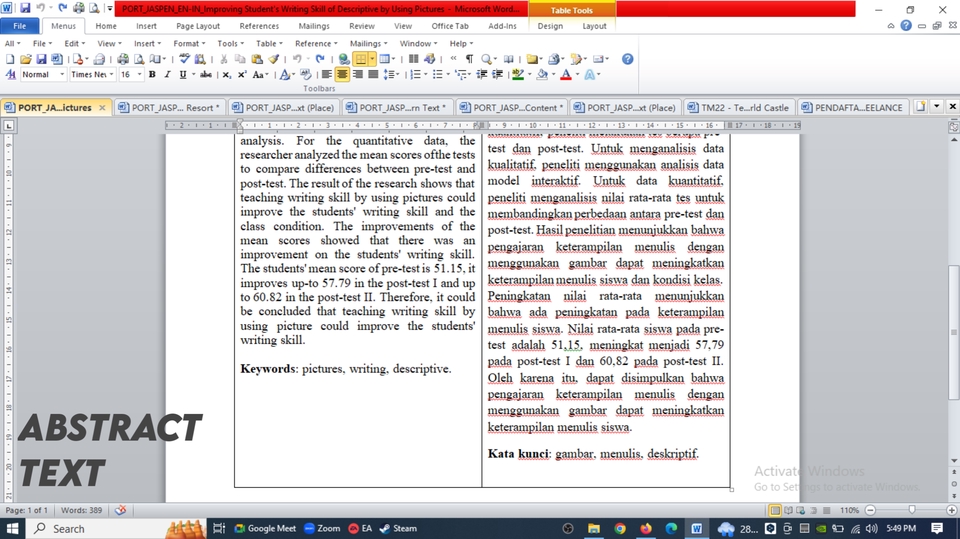Open Steam from the taskbar
960x539 pixels.
pos(398,529)
